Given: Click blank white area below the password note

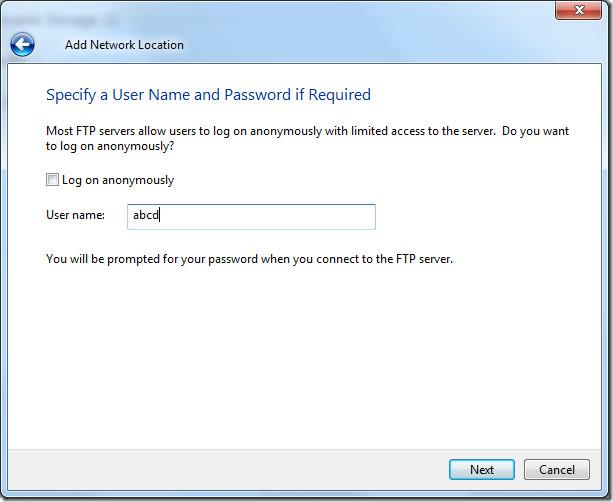Looking at the screenshot, I should coord(300,360).
